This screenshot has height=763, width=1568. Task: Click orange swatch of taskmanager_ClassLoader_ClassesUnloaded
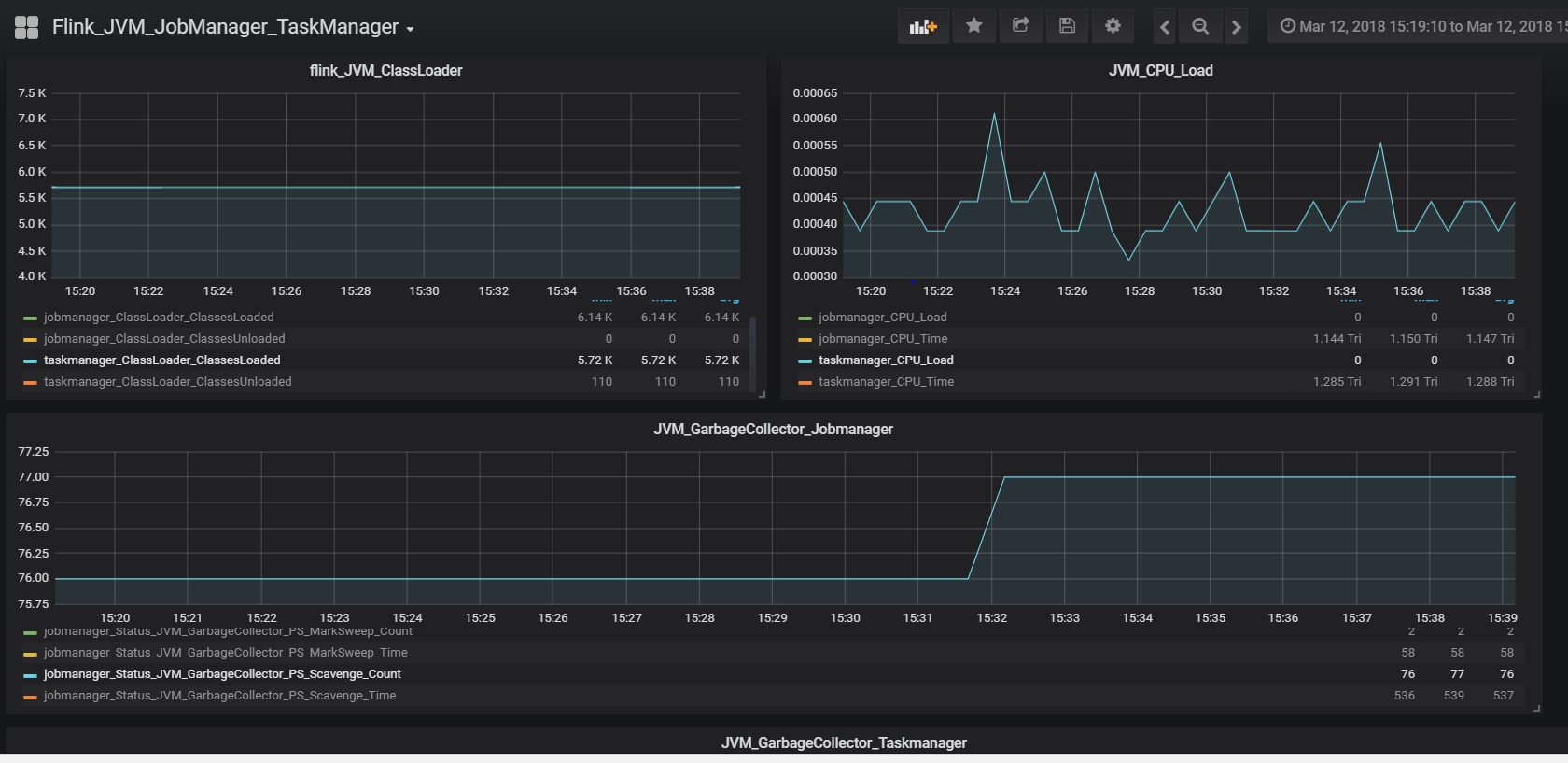point(30,382)
